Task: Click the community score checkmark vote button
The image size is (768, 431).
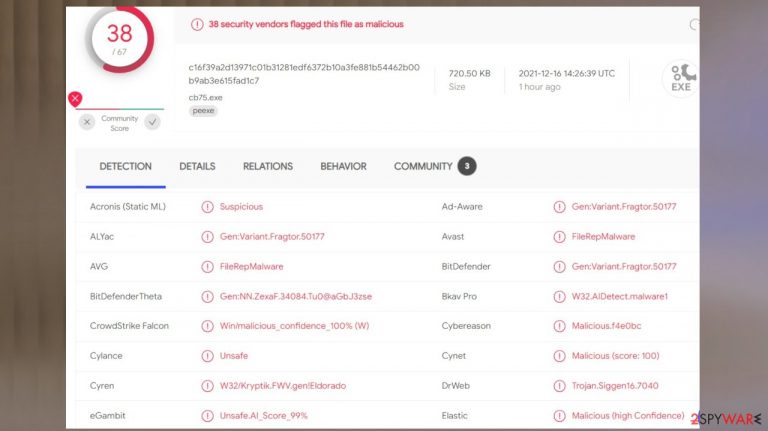Action: tap(152, 122)
